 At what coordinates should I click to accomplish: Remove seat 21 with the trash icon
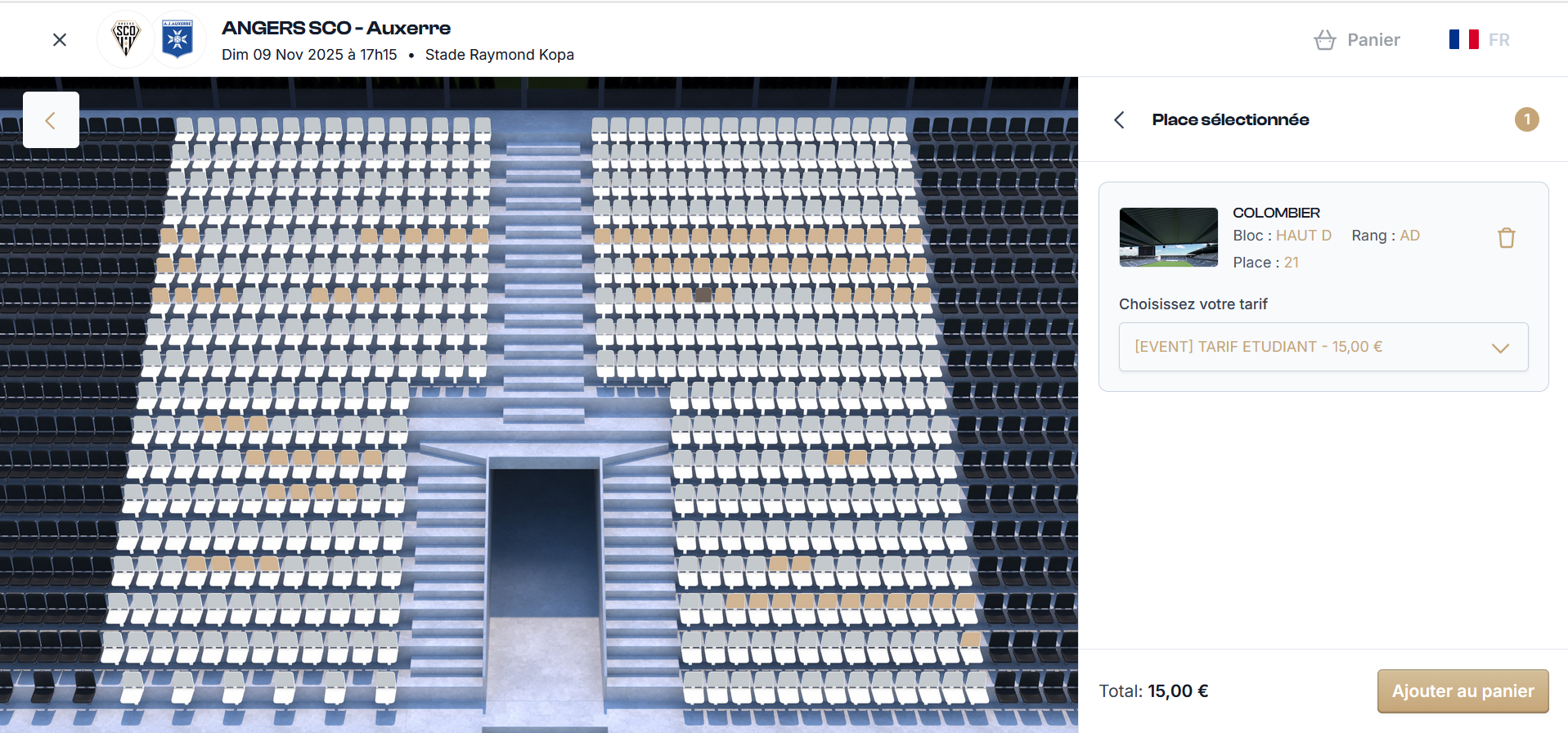tap(1506, 238)
